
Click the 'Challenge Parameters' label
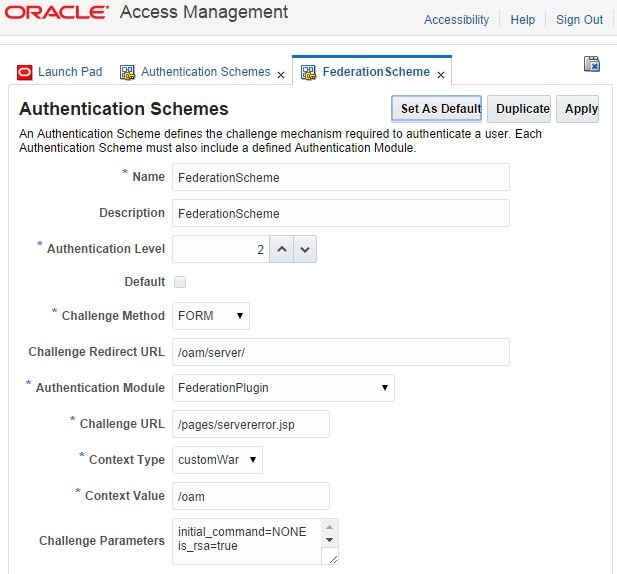click(x=102, y=541)
